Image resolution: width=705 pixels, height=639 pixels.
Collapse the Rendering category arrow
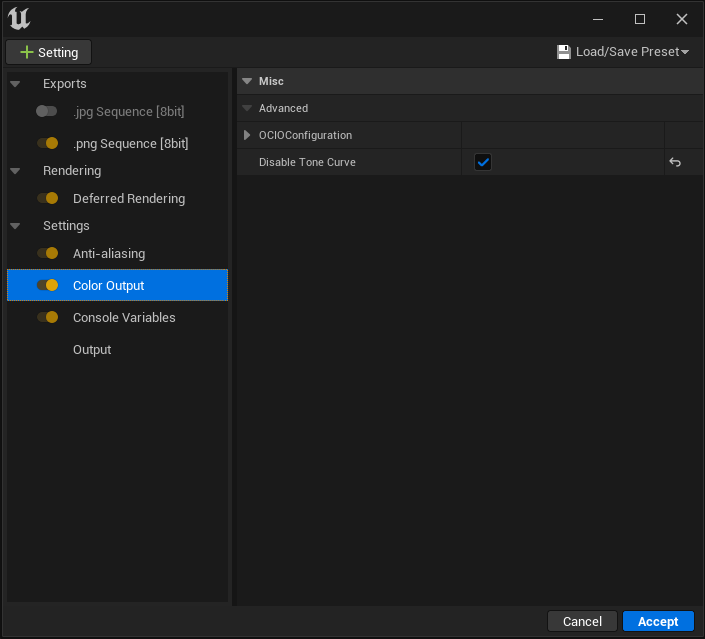point(16,171)
